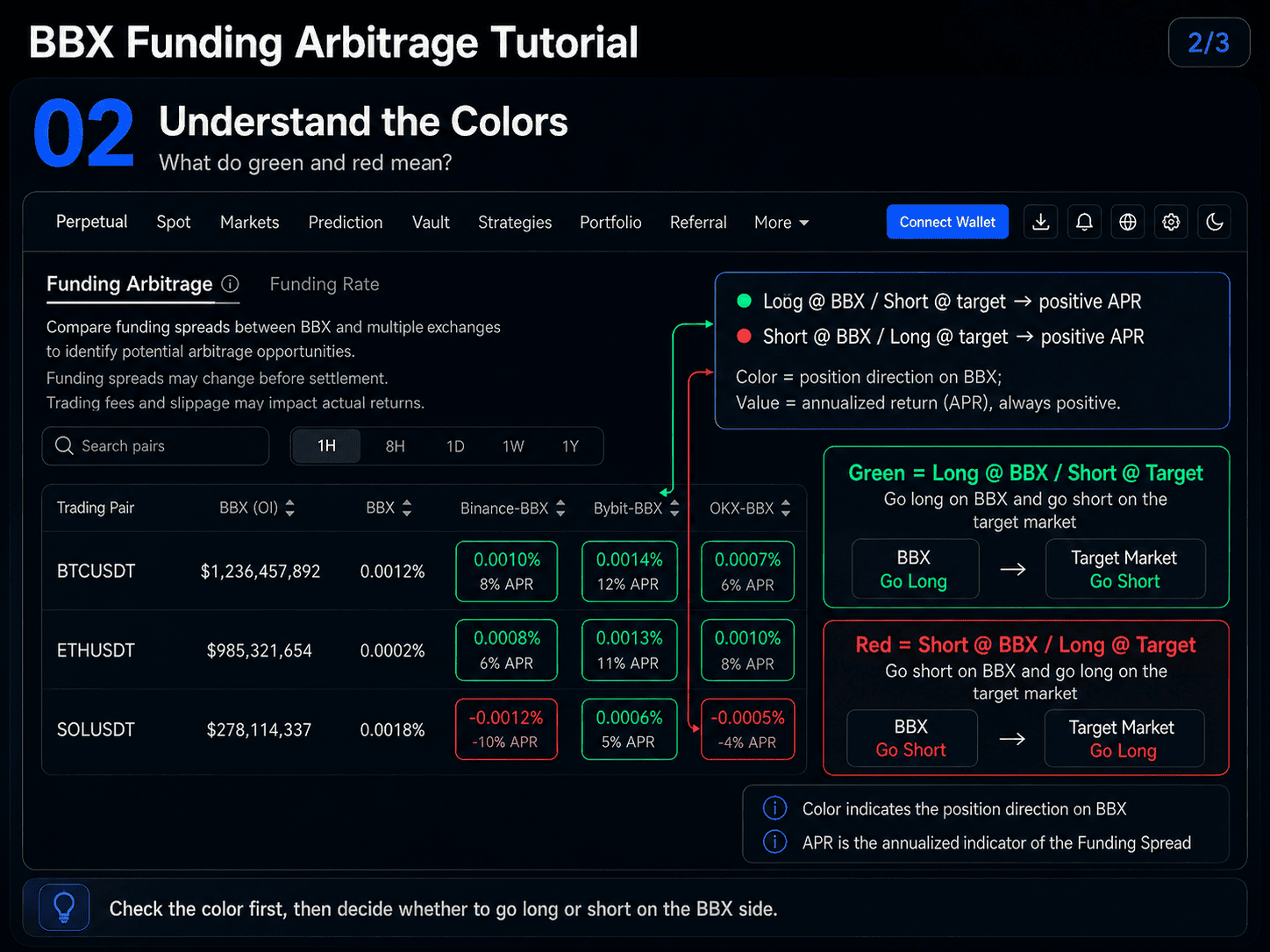Click the Trading Pair column header

click(96, 508)
